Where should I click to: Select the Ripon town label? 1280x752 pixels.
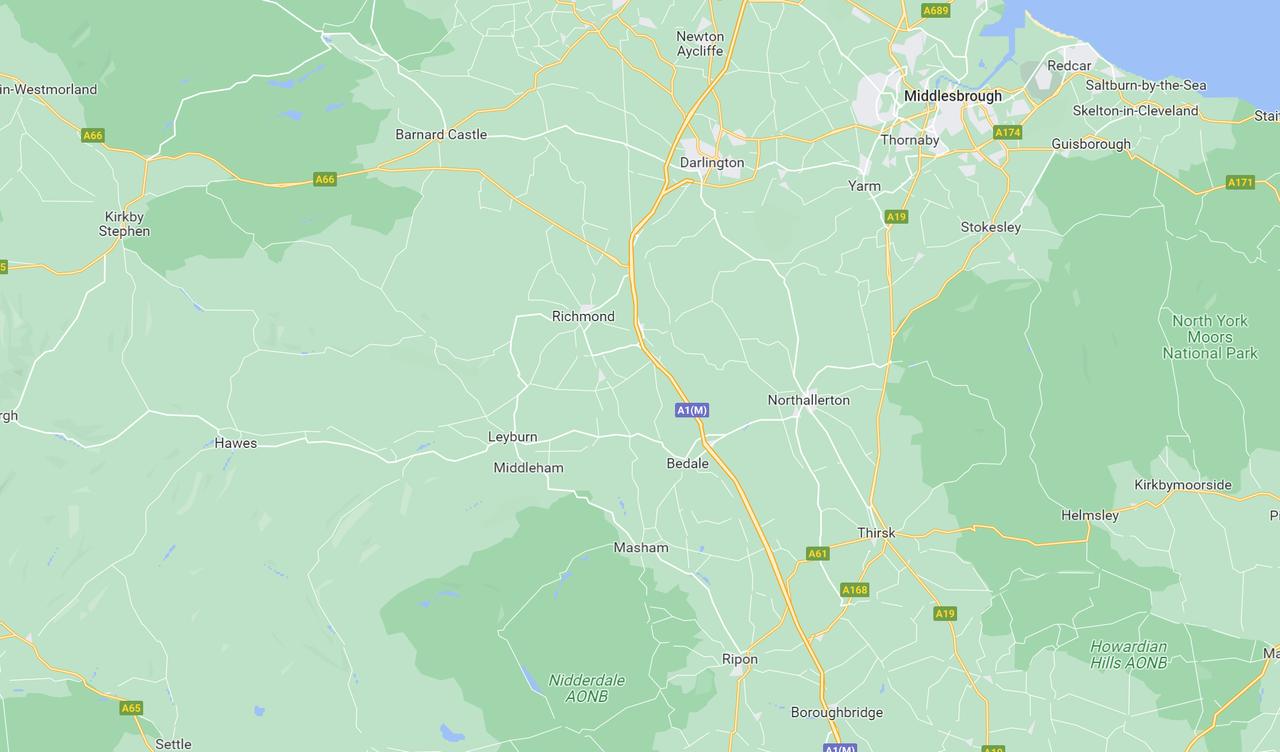pyautogui.click(x=740, y=659)
